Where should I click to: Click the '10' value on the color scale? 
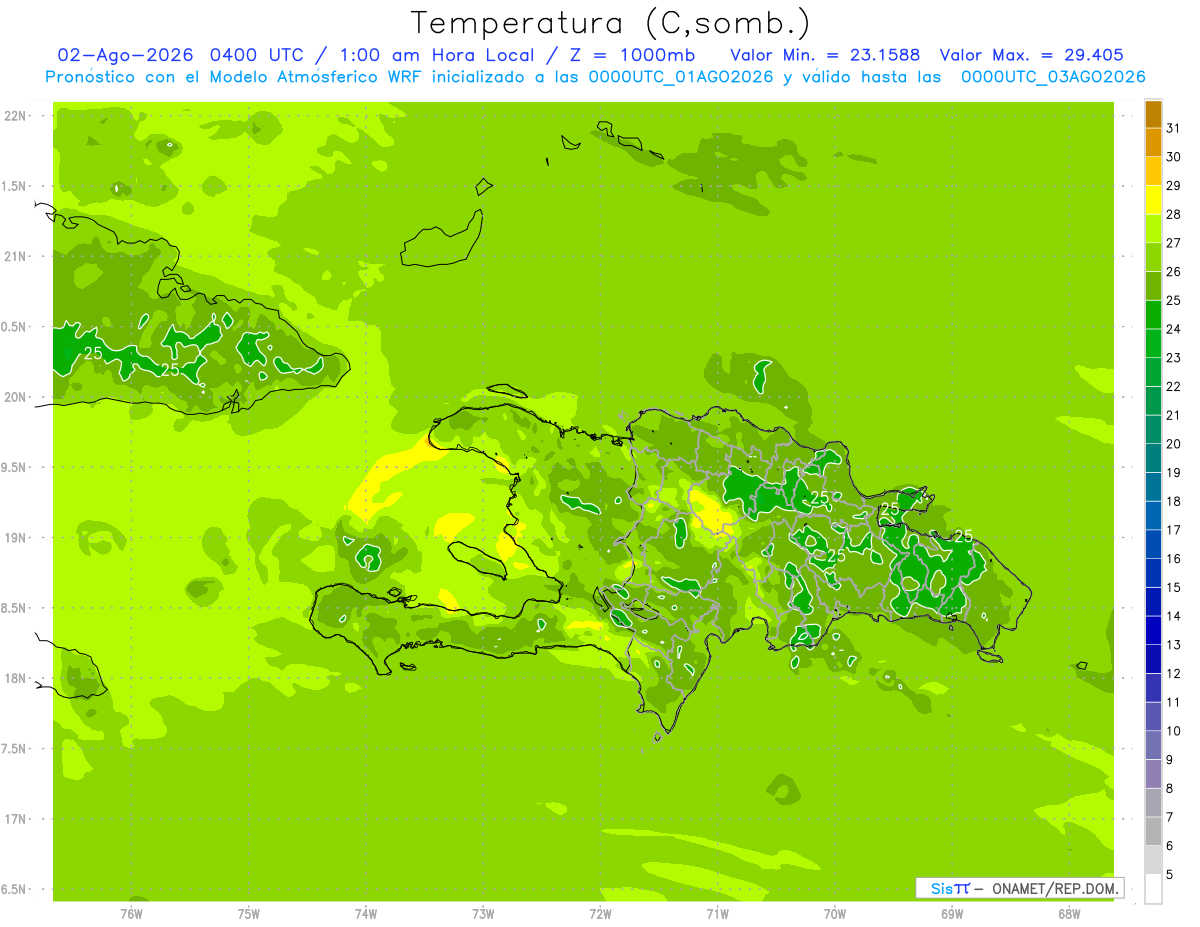click(x=1174, y=731)
